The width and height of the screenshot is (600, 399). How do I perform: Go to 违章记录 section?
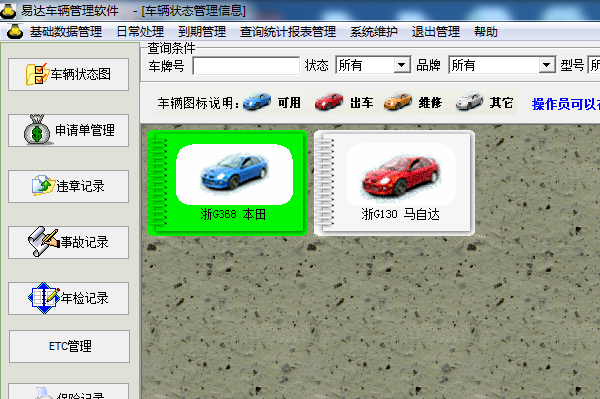point(68,186)
